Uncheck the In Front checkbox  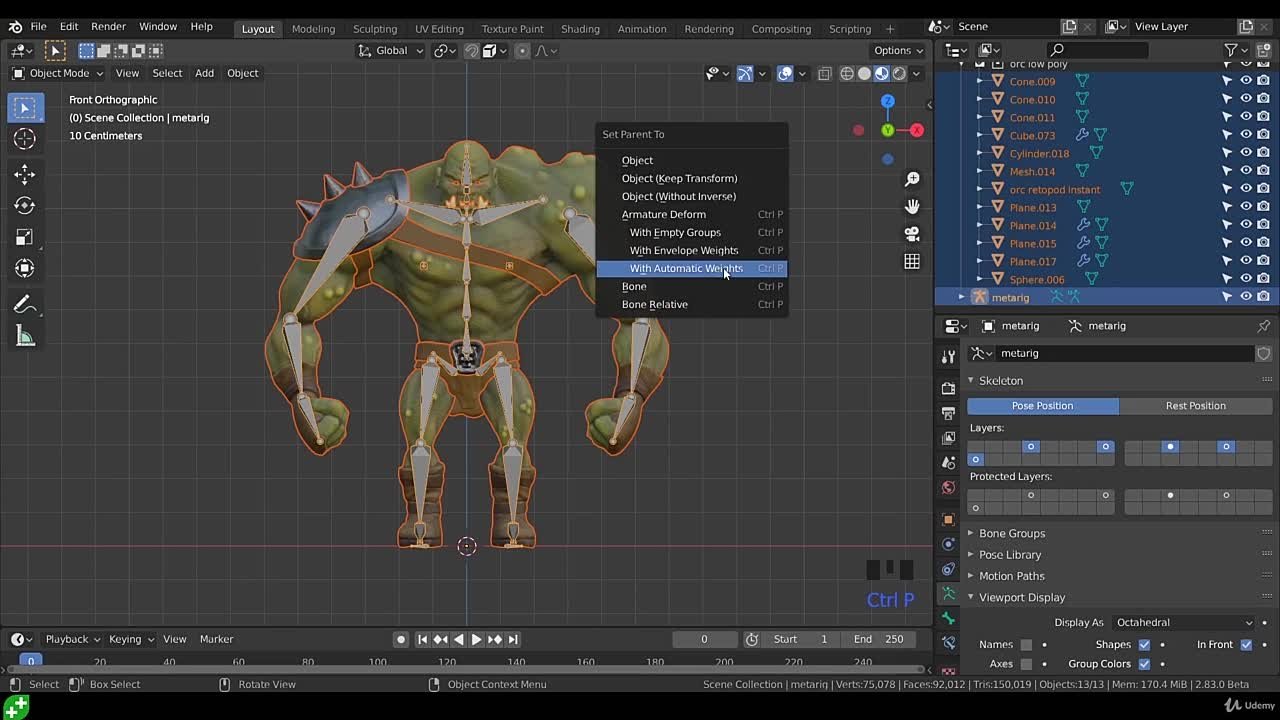(1246, 645)
